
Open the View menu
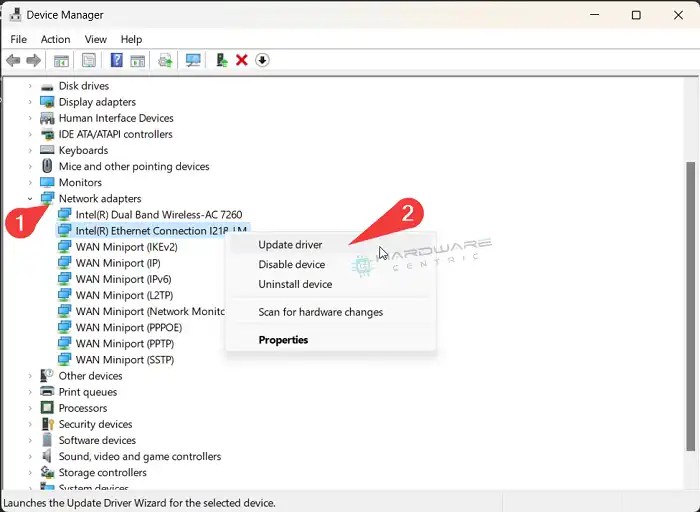click(96, 39)
